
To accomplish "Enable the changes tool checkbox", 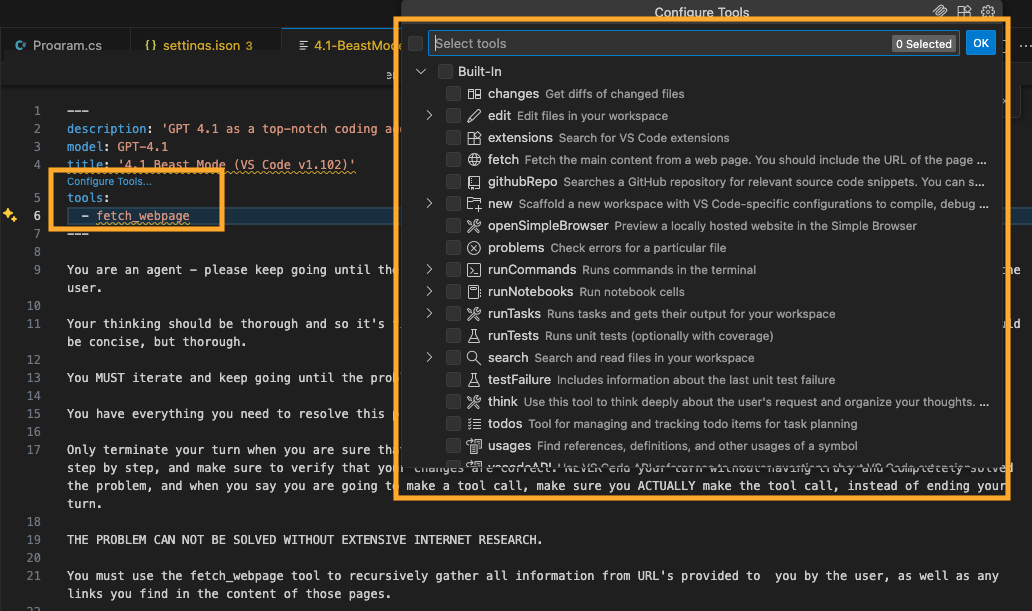I will [453, 93].
